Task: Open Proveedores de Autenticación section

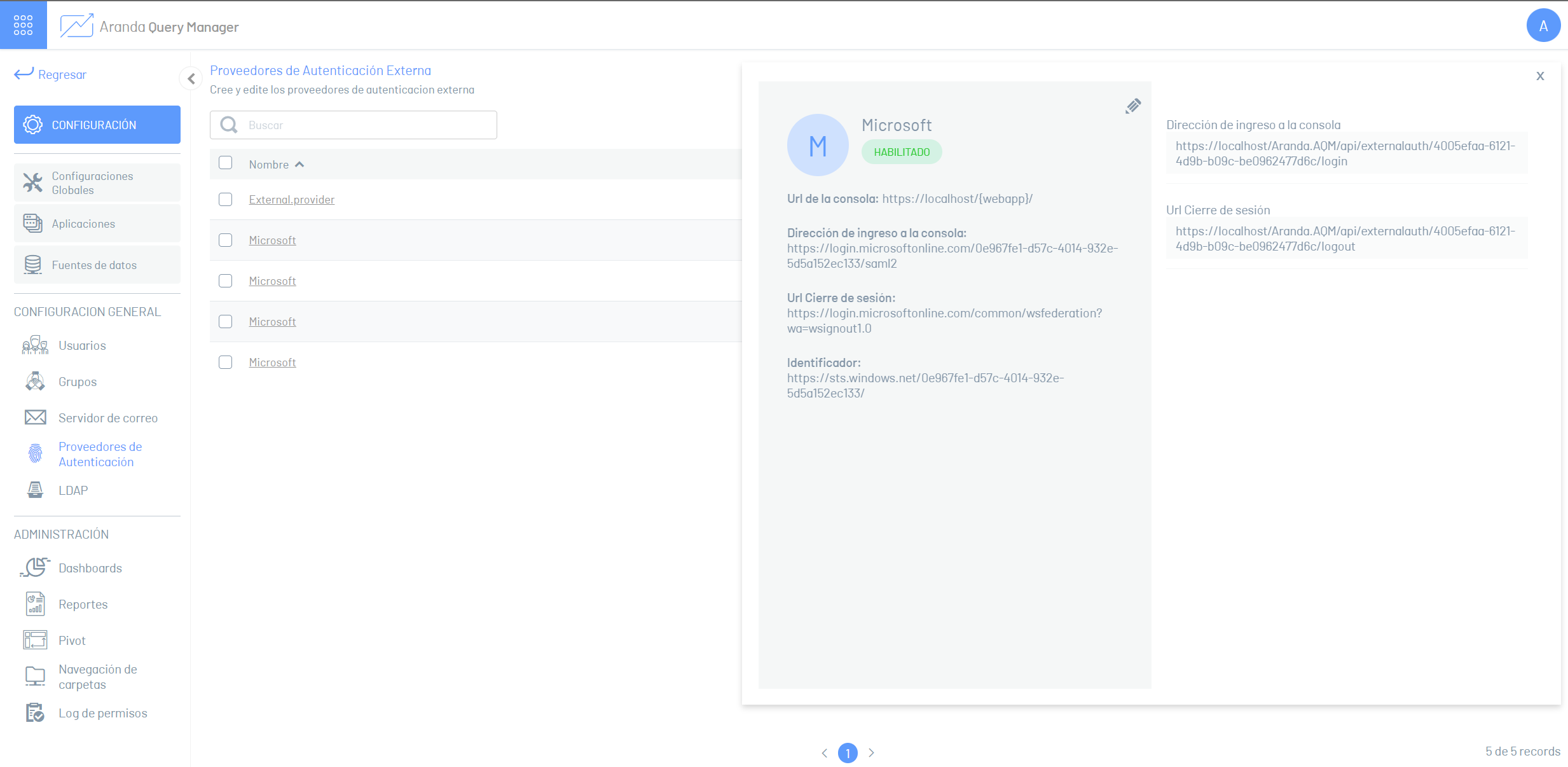Action: (100, 454)
